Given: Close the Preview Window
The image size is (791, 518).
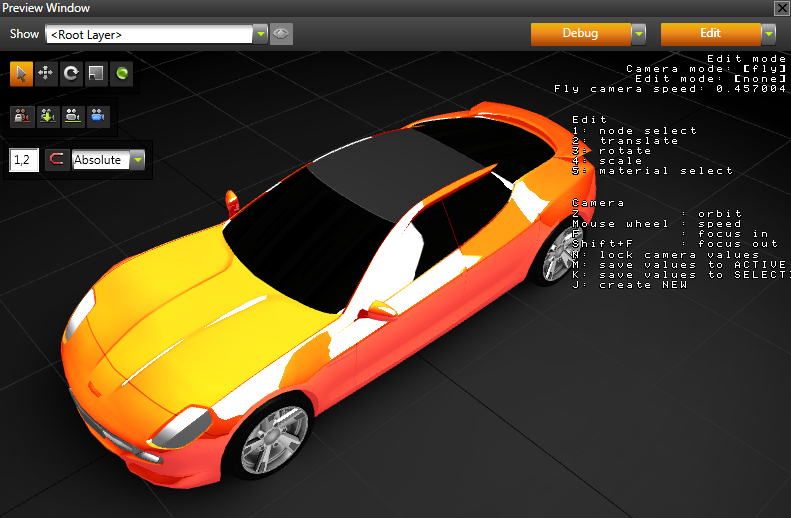Looking at the screenshot, I should pyautogui.click(x=781, y=8).
